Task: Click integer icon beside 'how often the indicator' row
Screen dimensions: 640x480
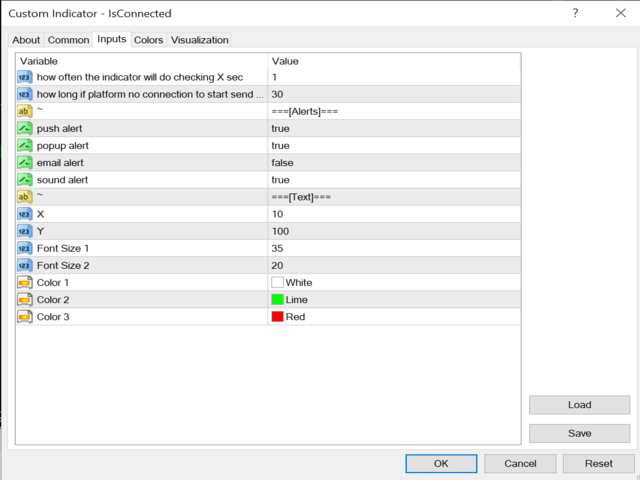Action: (24, 77)
